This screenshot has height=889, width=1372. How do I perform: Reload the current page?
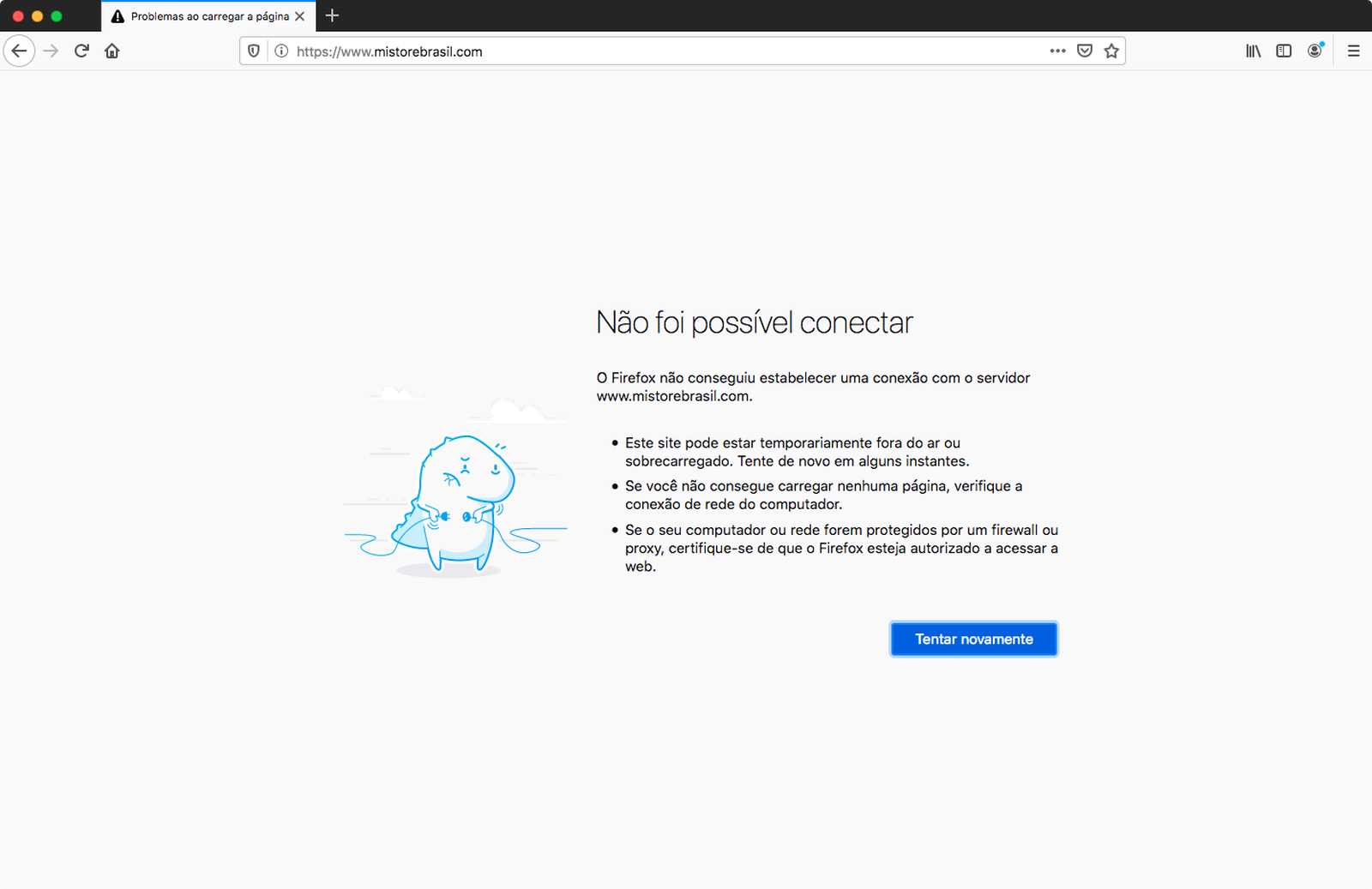pos(81,51)
